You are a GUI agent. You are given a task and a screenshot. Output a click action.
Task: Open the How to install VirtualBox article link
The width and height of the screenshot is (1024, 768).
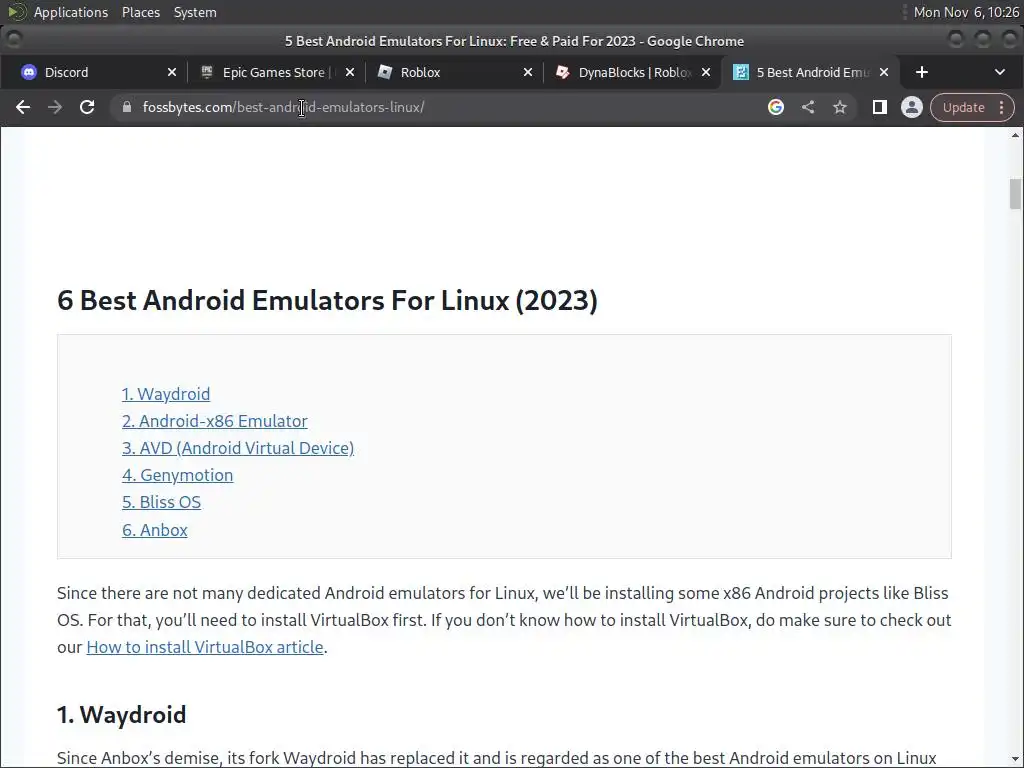point(205,647)
